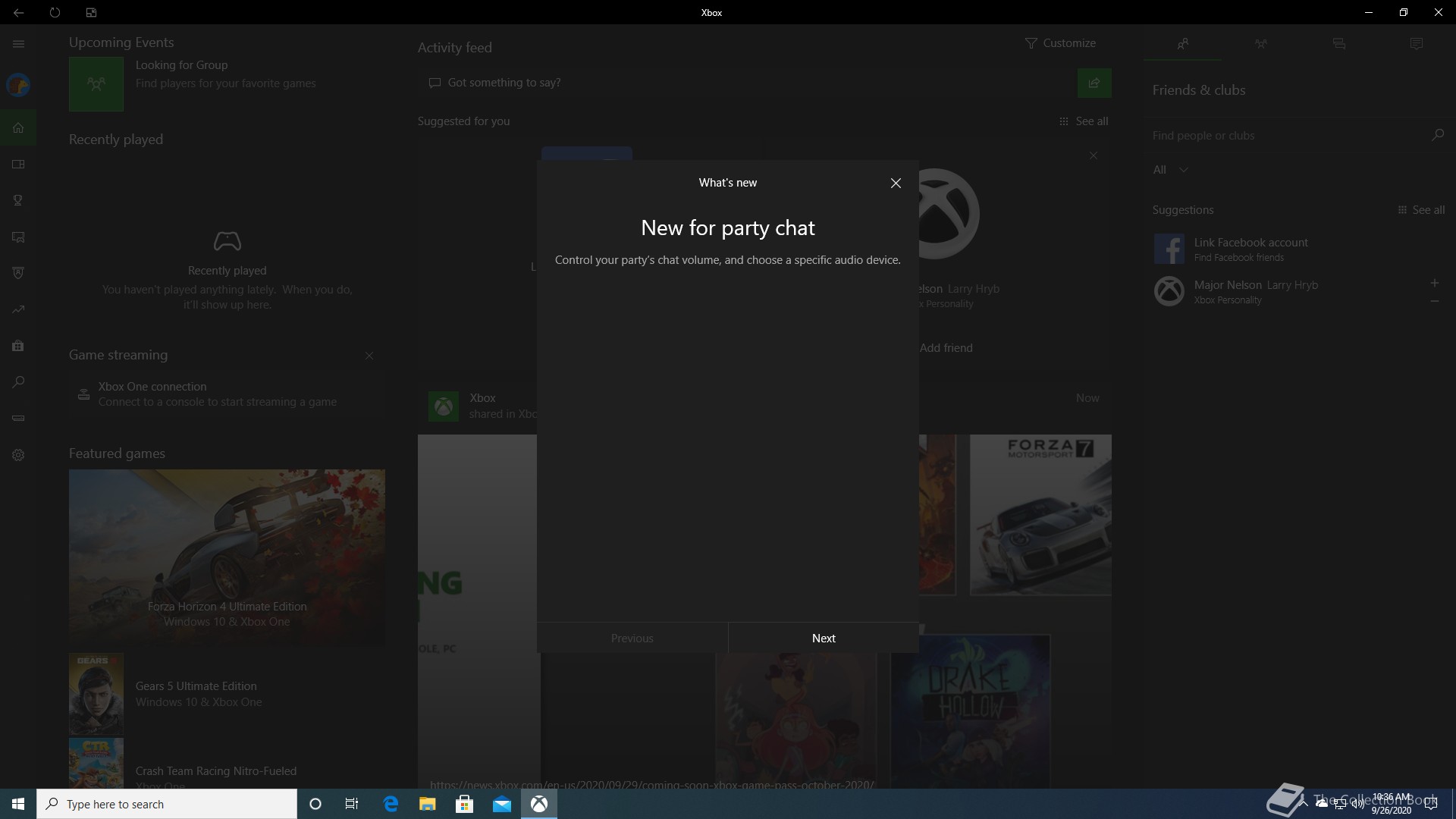Open Settings gear in sidebar
The width and height of the screenshot is (1456, 819).
click(18, 455)
